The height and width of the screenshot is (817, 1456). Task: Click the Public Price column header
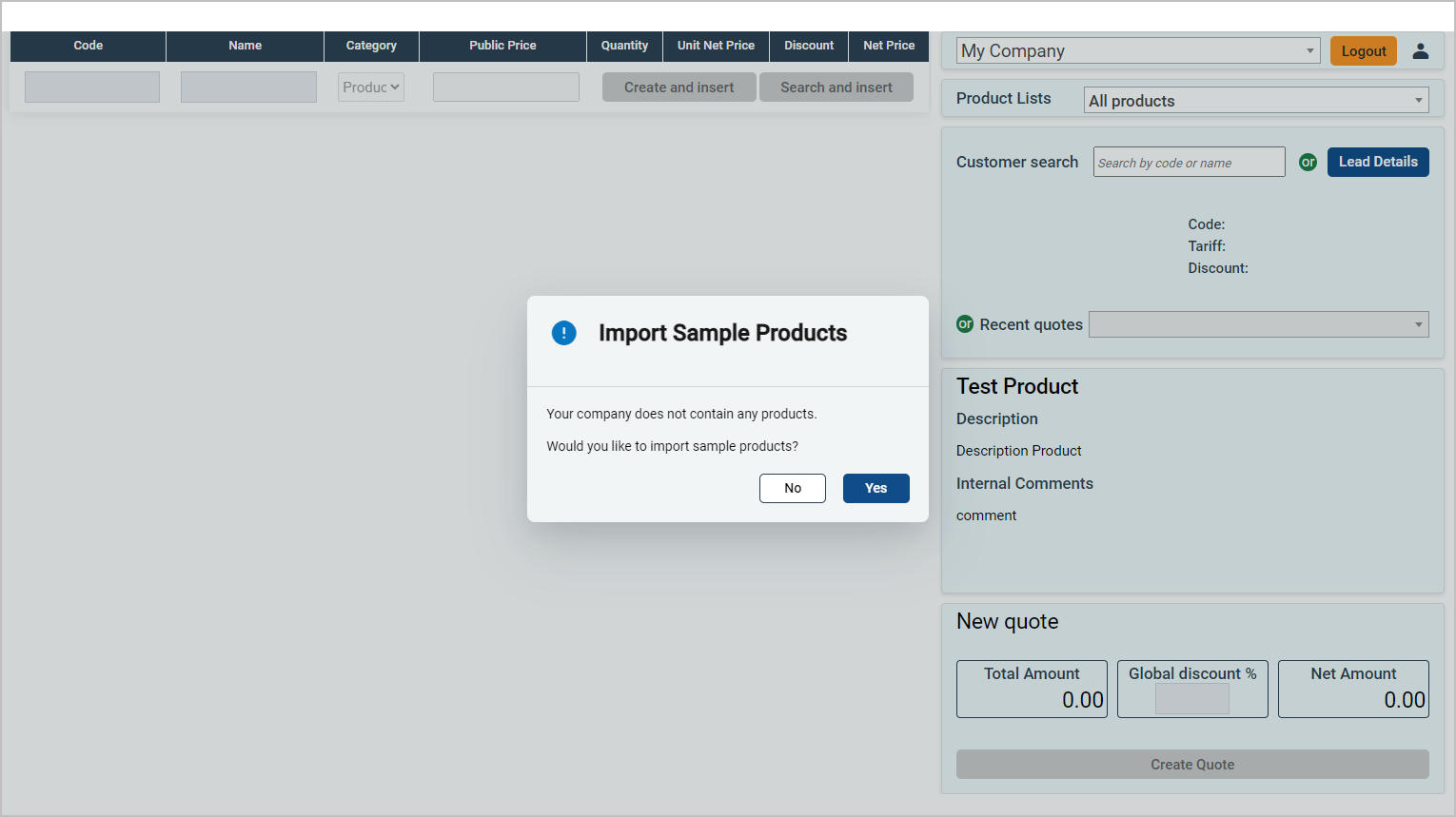click(x=502, y=46)
